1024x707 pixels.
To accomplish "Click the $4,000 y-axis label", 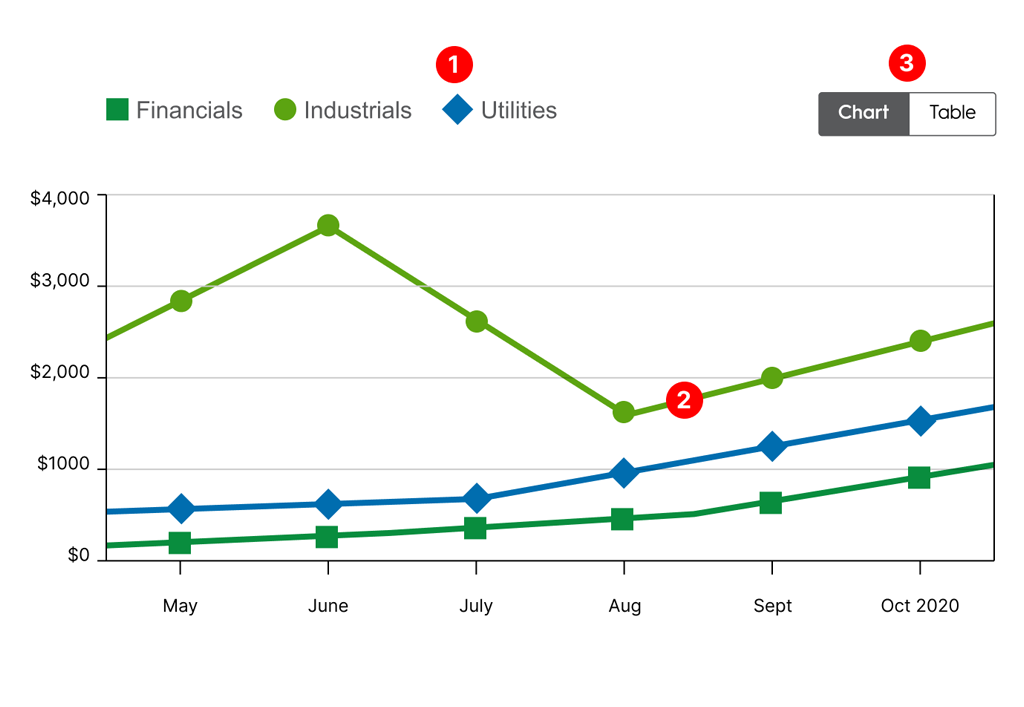I will [61, 199].
